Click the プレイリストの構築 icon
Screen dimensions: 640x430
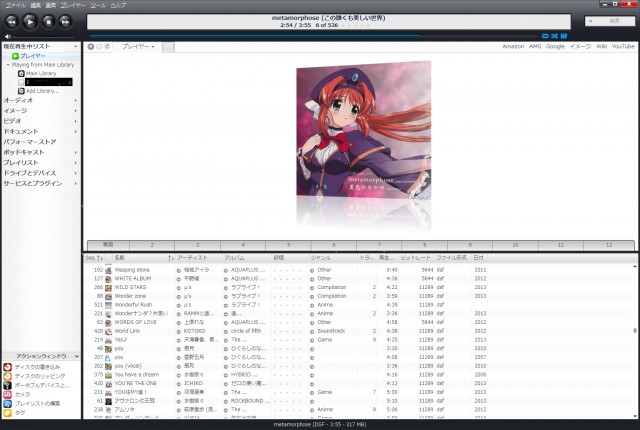7,403
